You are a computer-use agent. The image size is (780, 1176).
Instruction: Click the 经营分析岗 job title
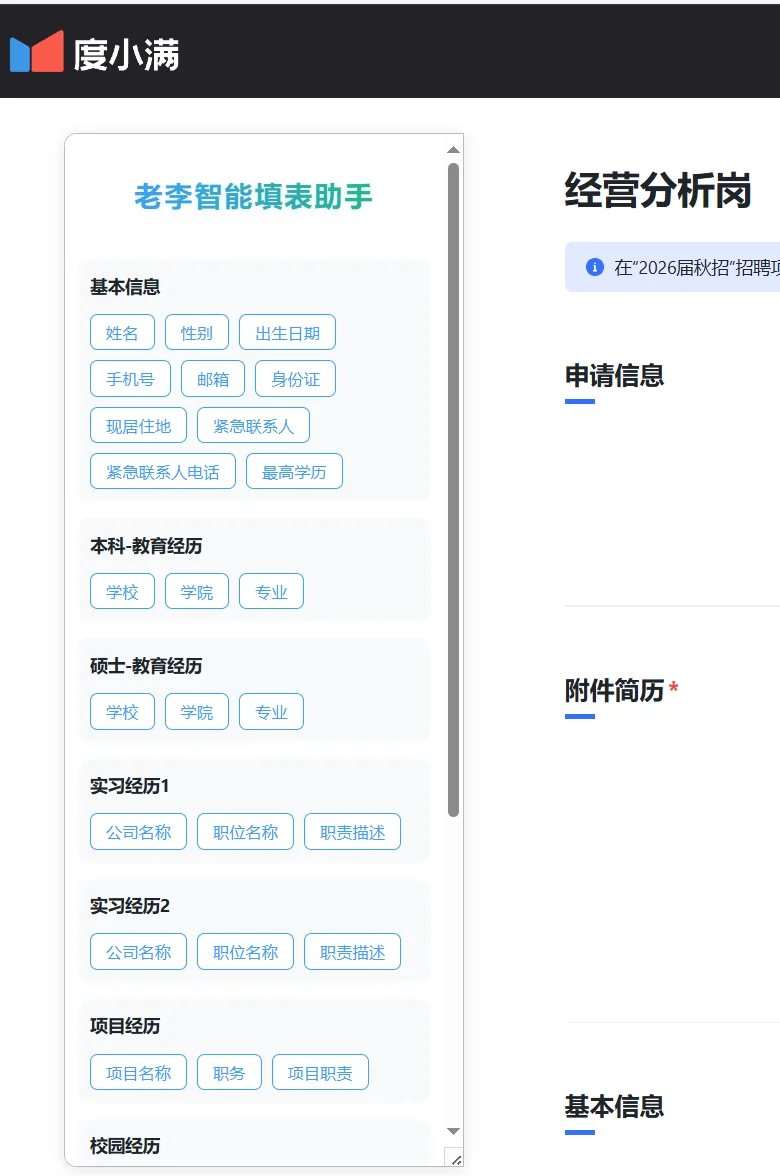coord(658,190)
